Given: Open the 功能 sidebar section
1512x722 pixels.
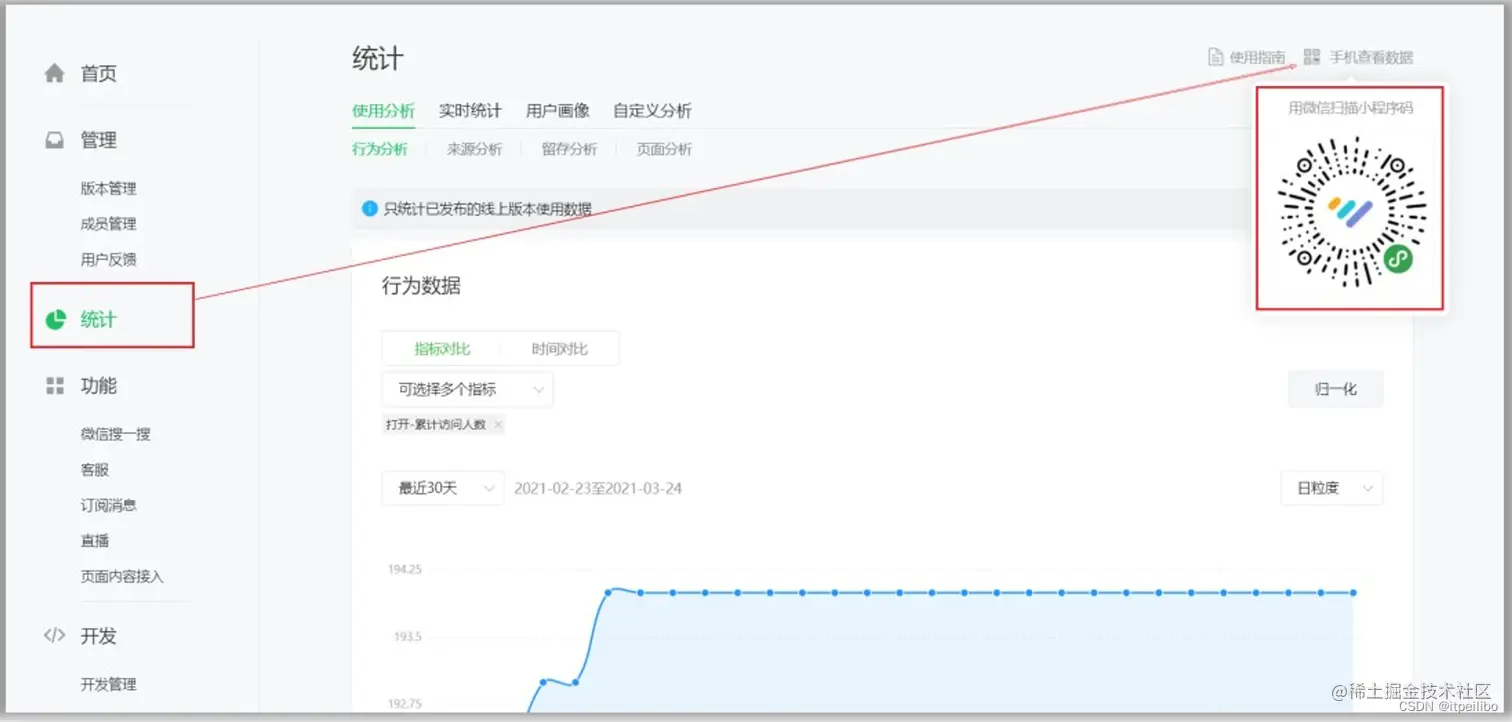Looking at the screenshot, I should click(99, 386).
